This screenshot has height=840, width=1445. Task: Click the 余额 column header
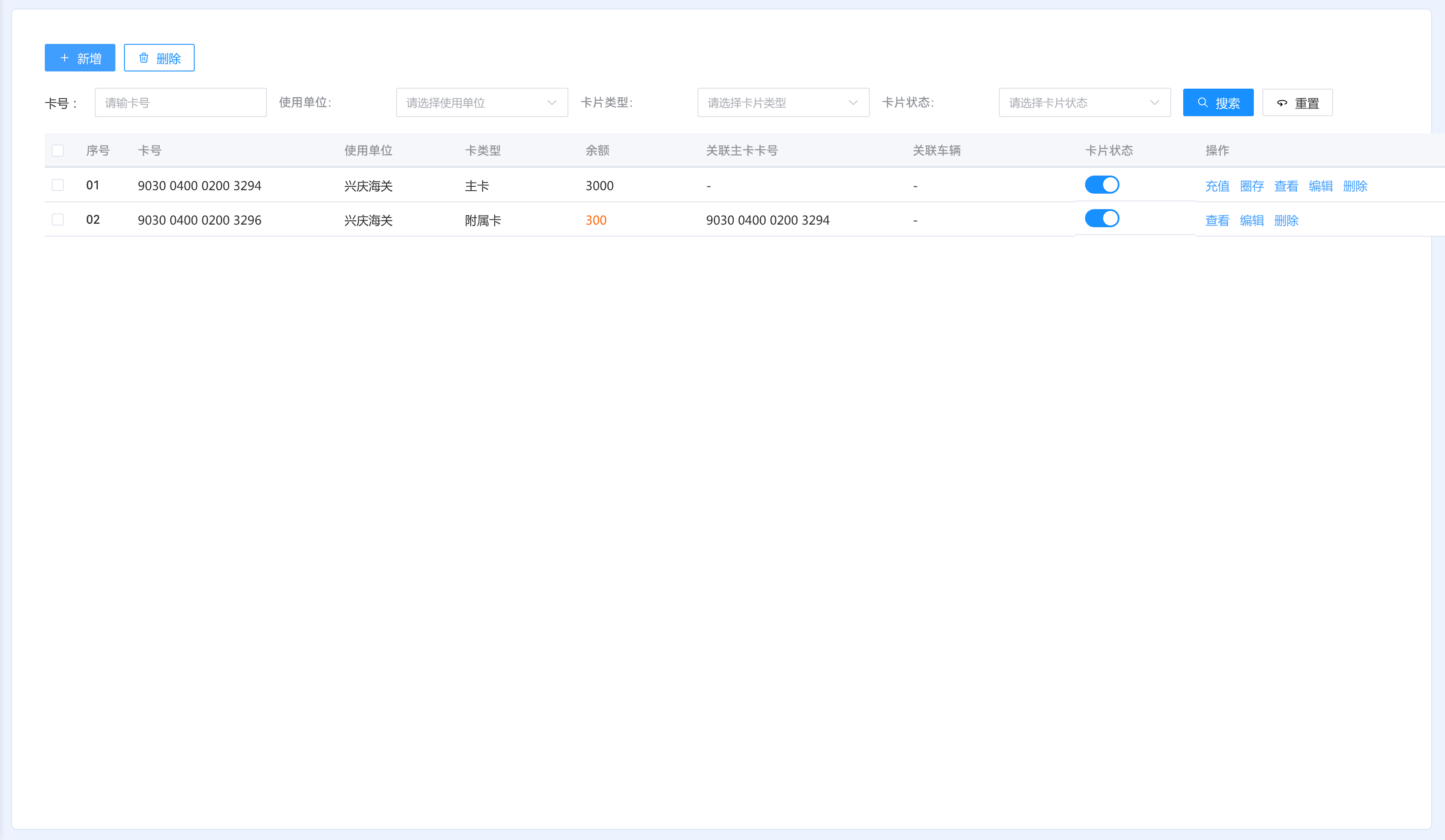coord(597,151)
